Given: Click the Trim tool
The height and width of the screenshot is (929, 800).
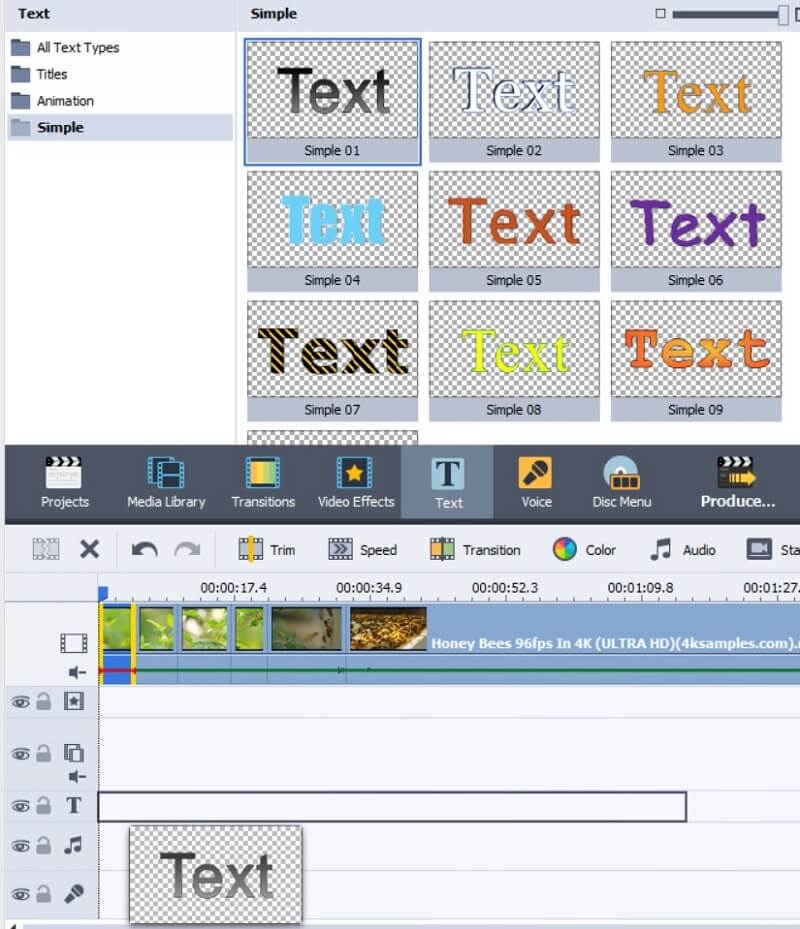Looking at the screenshot, I should pyautogui.click(x=267, y=550).
